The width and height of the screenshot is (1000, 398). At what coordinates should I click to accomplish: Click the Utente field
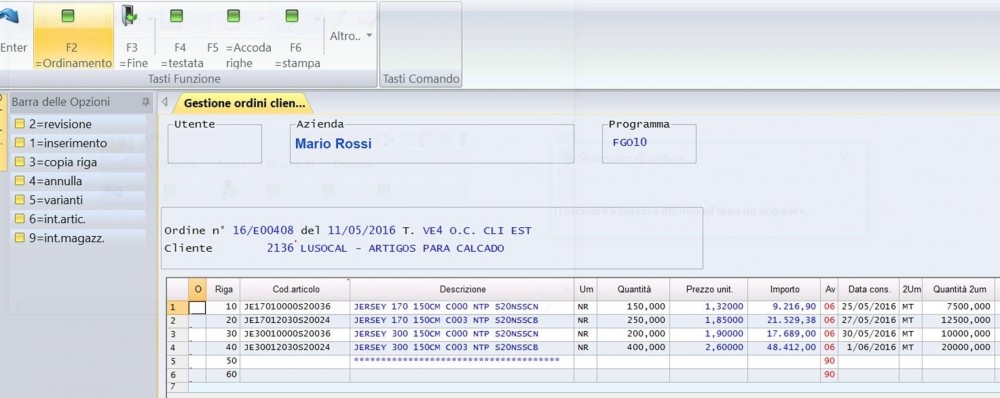[x=214, y=144]
